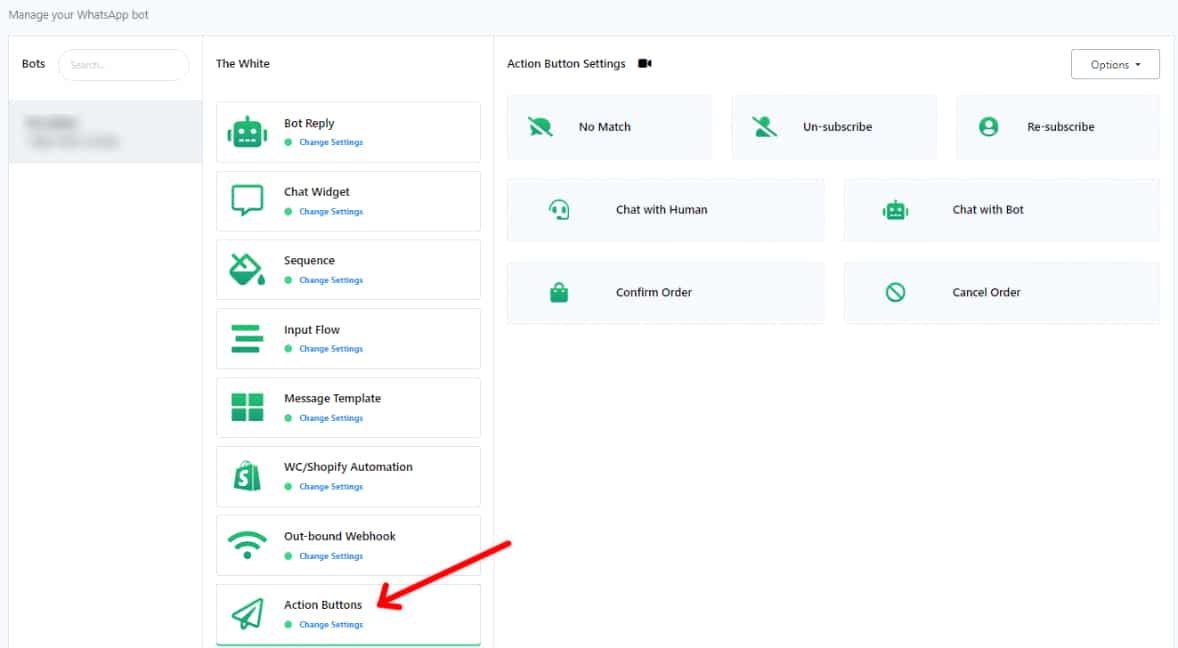Select the Re-subscribe action button
The width and height of the screenshot is (1178, 648).
1057,127
